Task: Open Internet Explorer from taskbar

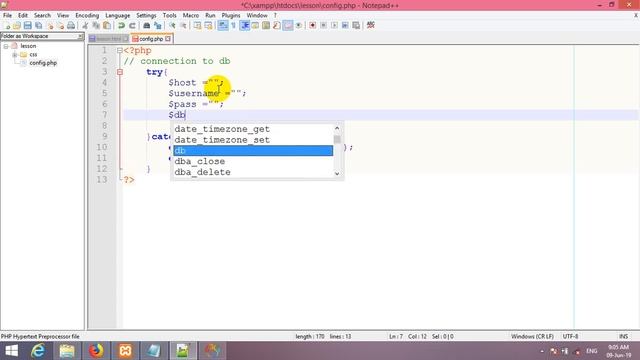Action: 38,351
